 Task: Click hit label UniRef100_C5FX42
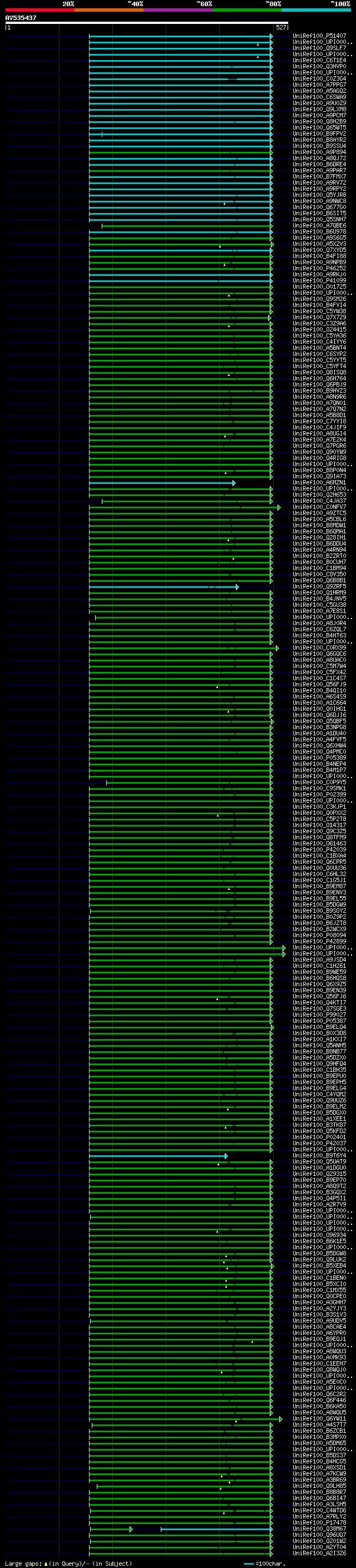click(319, 672)
